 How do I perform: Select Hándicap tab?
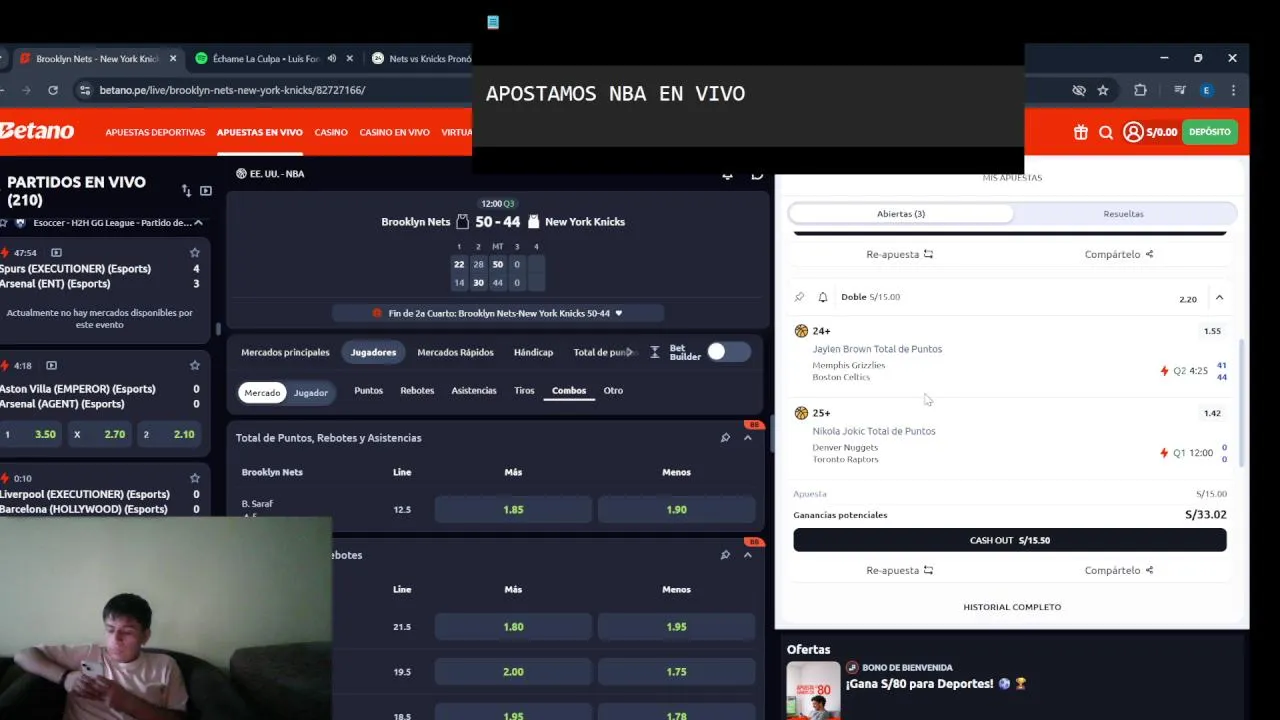click(533, 352)
